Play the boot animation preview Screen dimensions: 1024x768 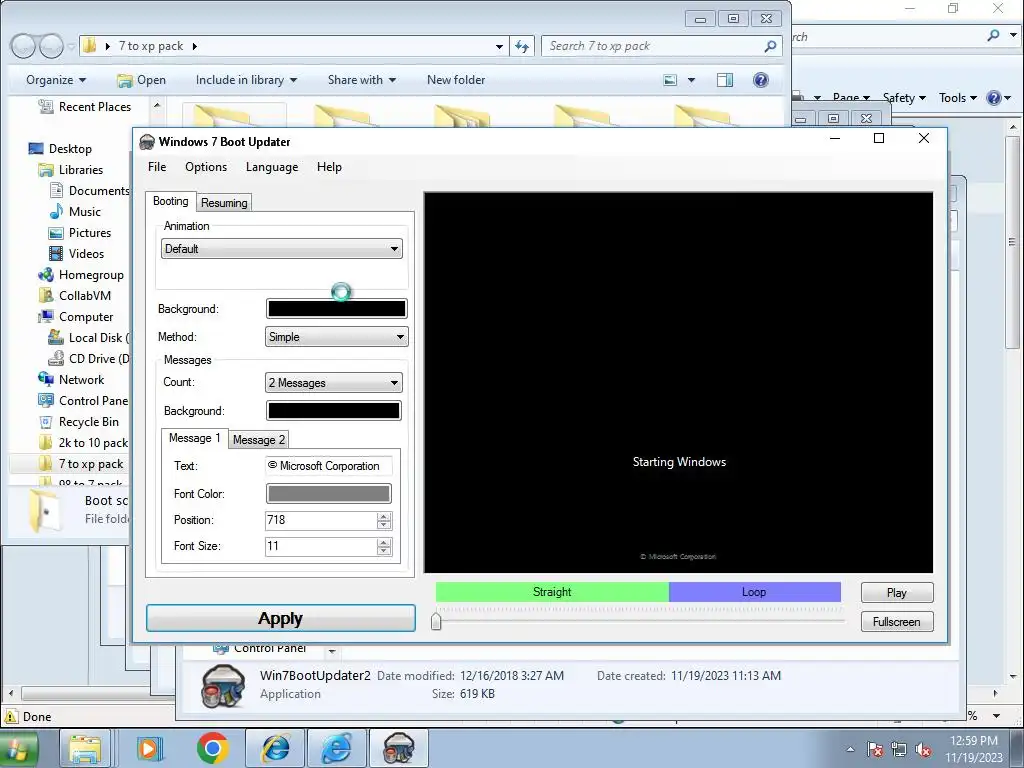point(897,592)
